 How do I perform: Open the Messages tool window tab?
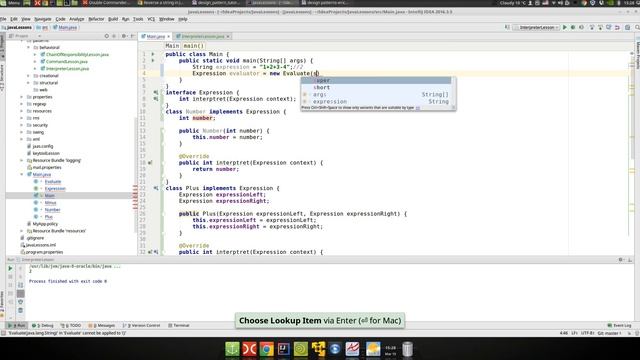click(x=102, y=325)
